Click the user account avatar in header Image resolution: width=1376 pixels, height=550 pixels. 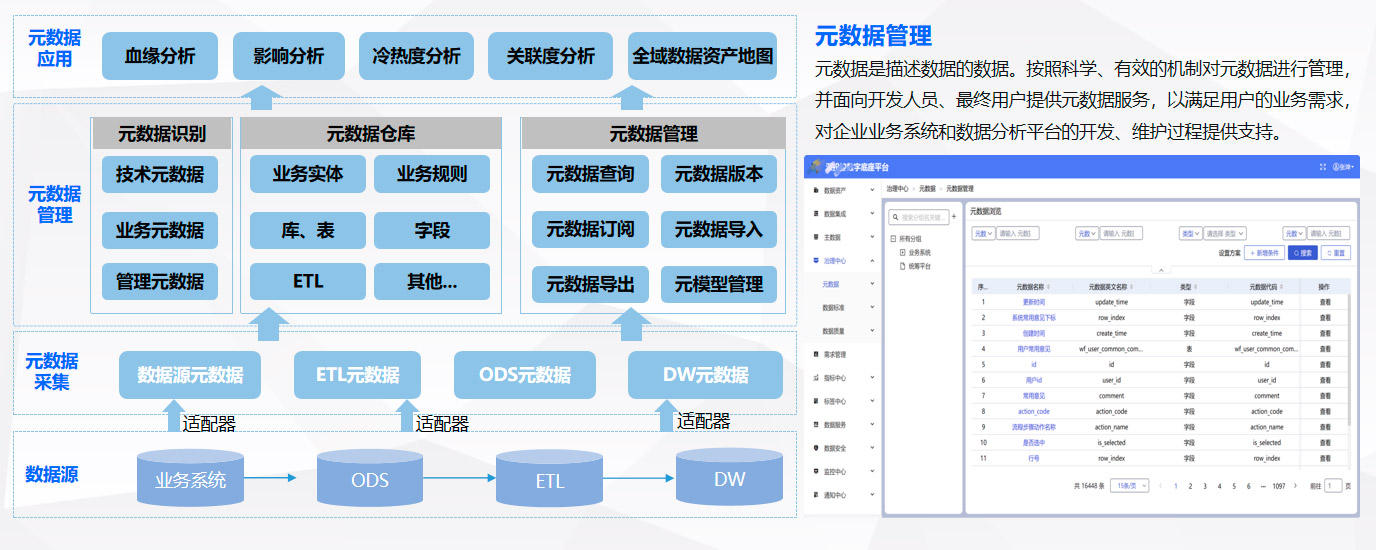pos(1336,167)
